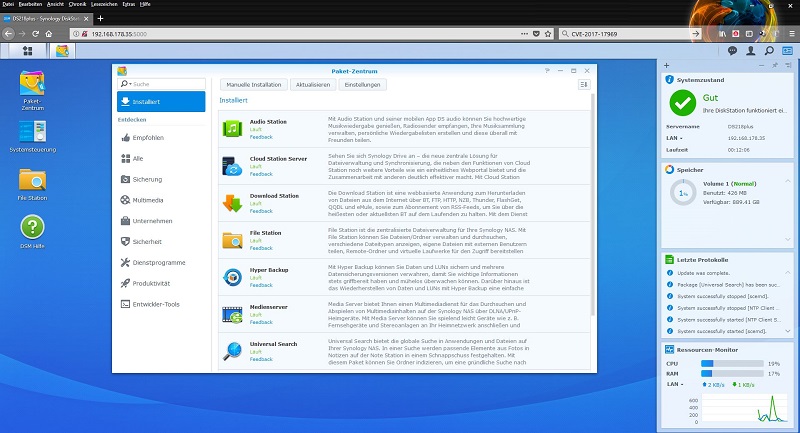The image size is (800, 433).
Task: Open Bearbeiten menu
Action: click(x=30, y=4)
